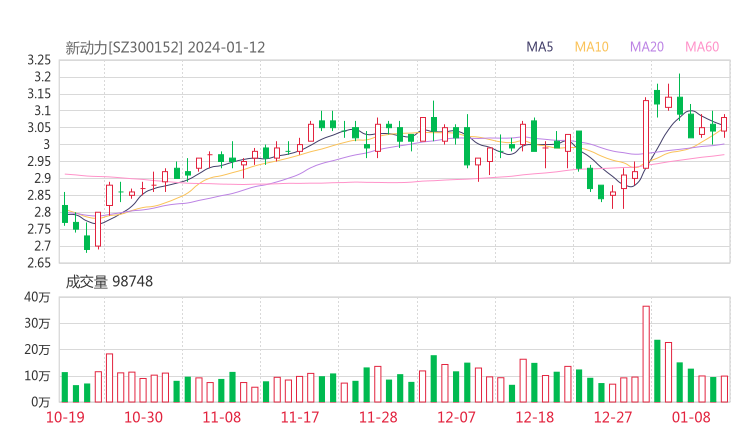Screen dimensions: 740x440
Task: Toggle the MA20 legend label
Action: [x=647, y=47]
